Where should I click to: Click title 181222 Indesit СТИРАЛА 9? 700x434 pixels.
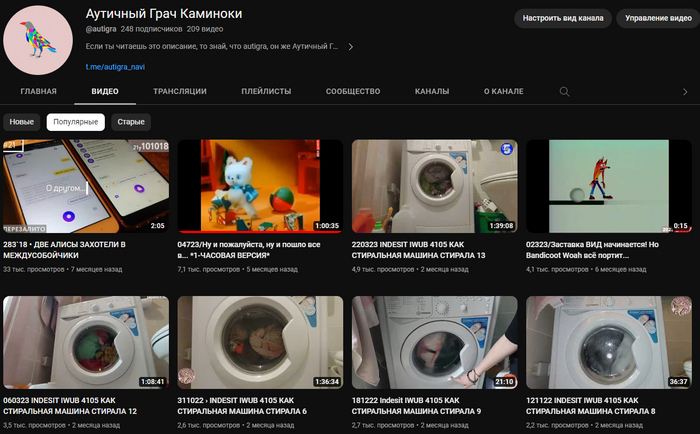pos(416,406)
